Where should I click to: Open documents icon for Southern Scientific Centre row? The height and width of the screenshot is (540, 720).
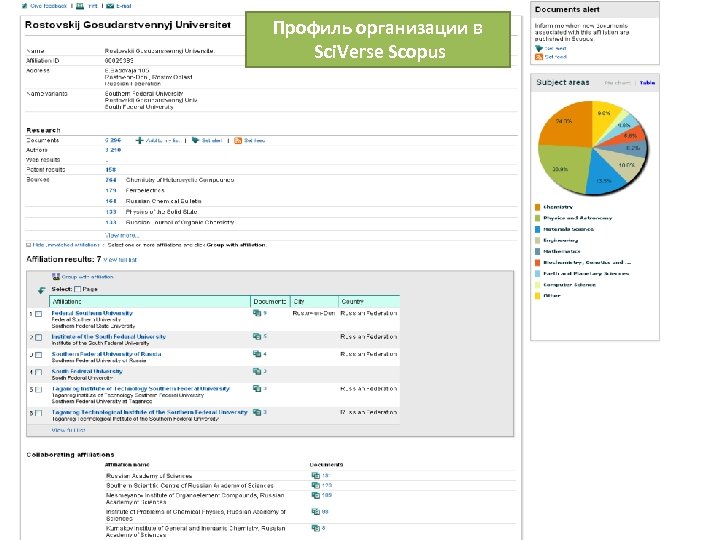[315, 485]
